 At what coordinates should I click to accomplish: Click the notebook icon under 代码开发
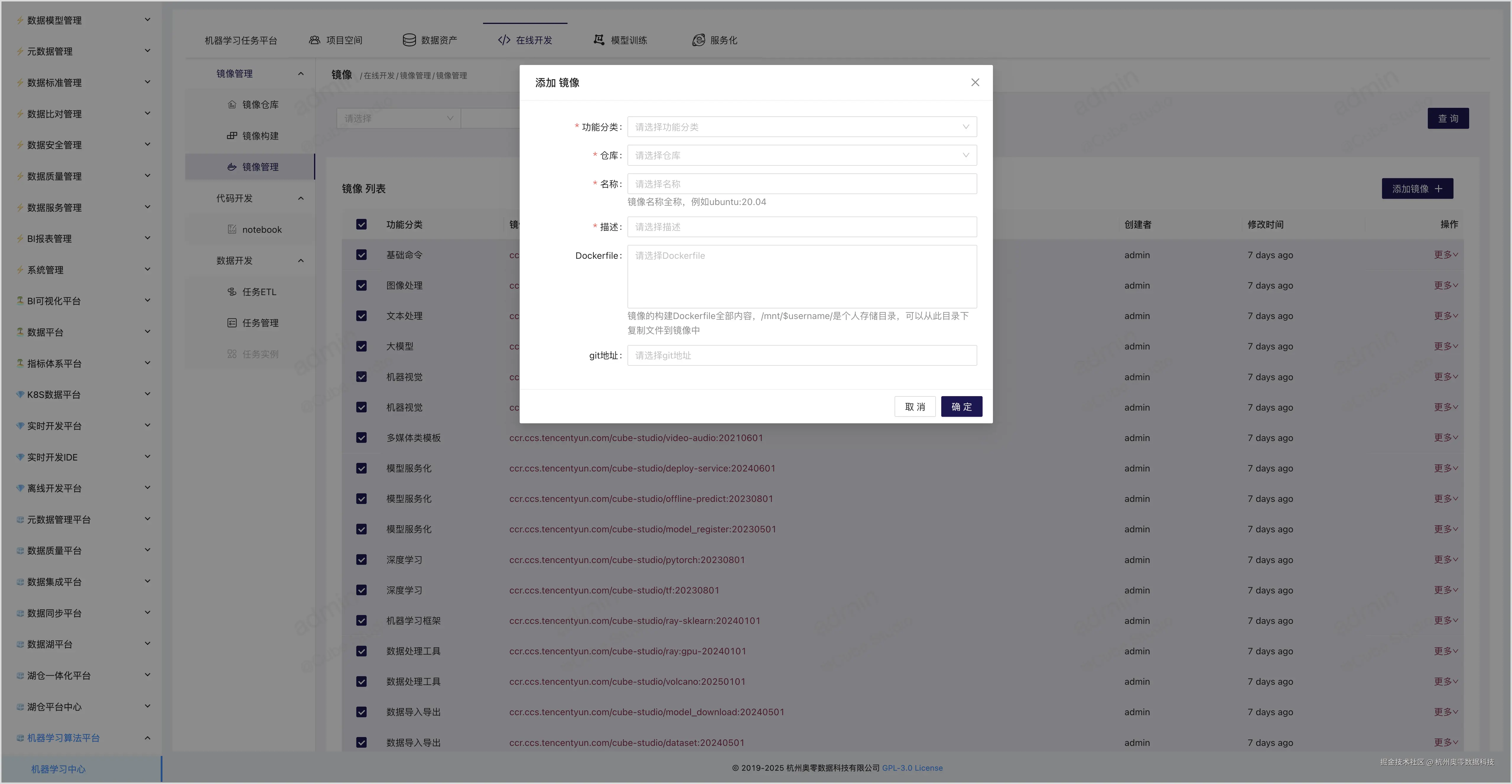[x=232, y=229]
